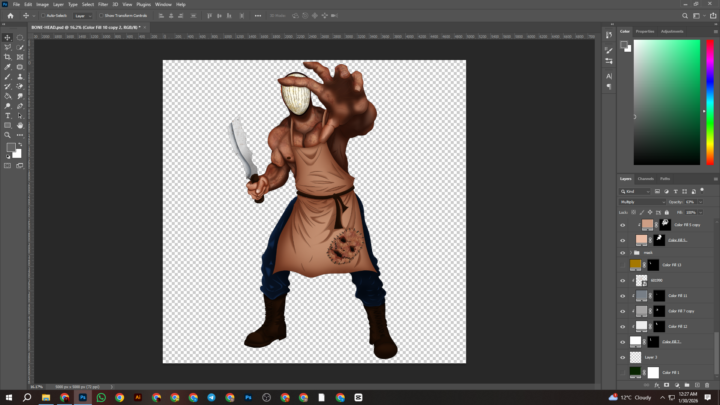Select the Eyedropper tool
Screen dimensions: 720x405
[x=8, y=67]
